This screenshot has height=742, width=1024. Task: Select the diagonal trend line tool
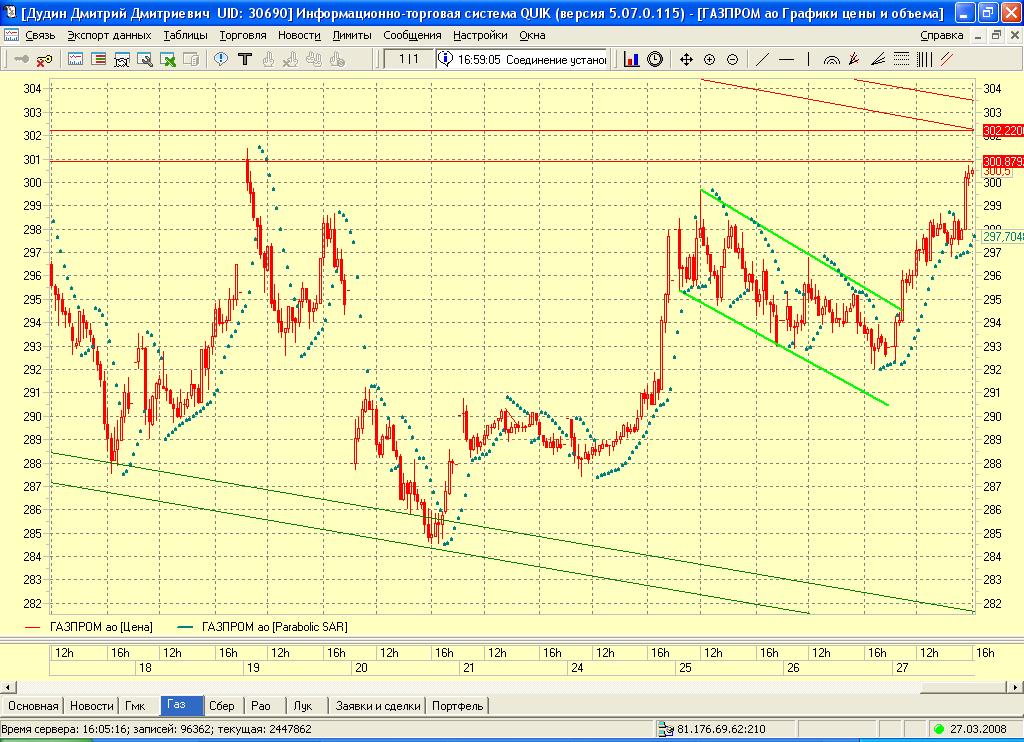[x=762, y=59]
